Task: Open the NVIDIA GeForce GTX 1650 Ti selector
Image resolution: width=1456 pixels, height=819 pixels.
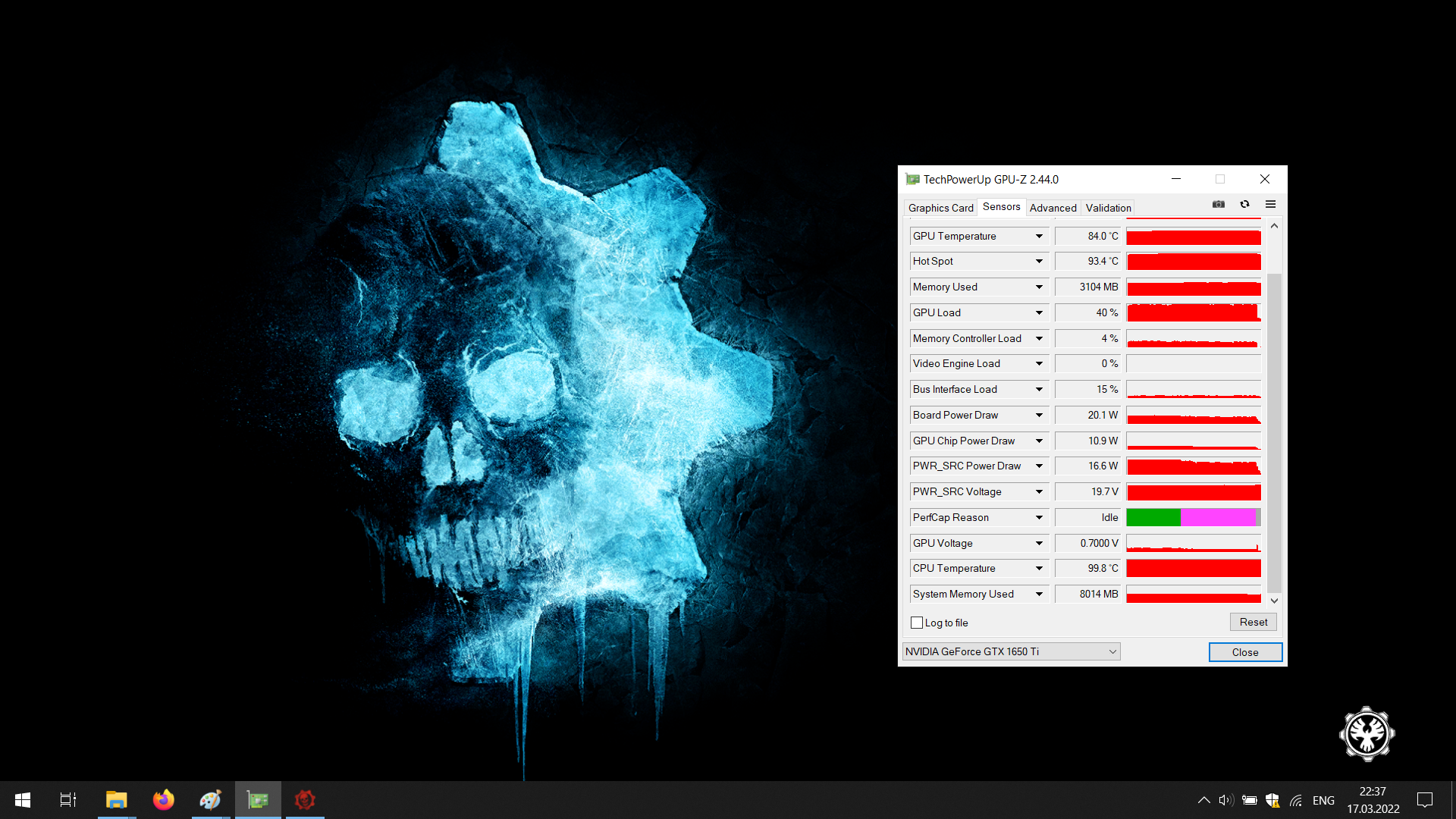Action: tap(1011, 651)
